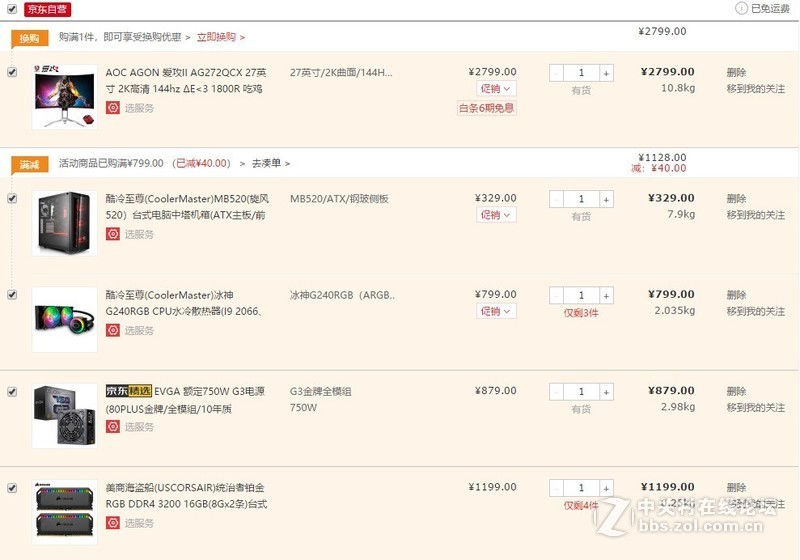Screen dimensions: 800x560
Task: Open 酷冷至尊 MB520 product title
Action: [x=187, y=207]
